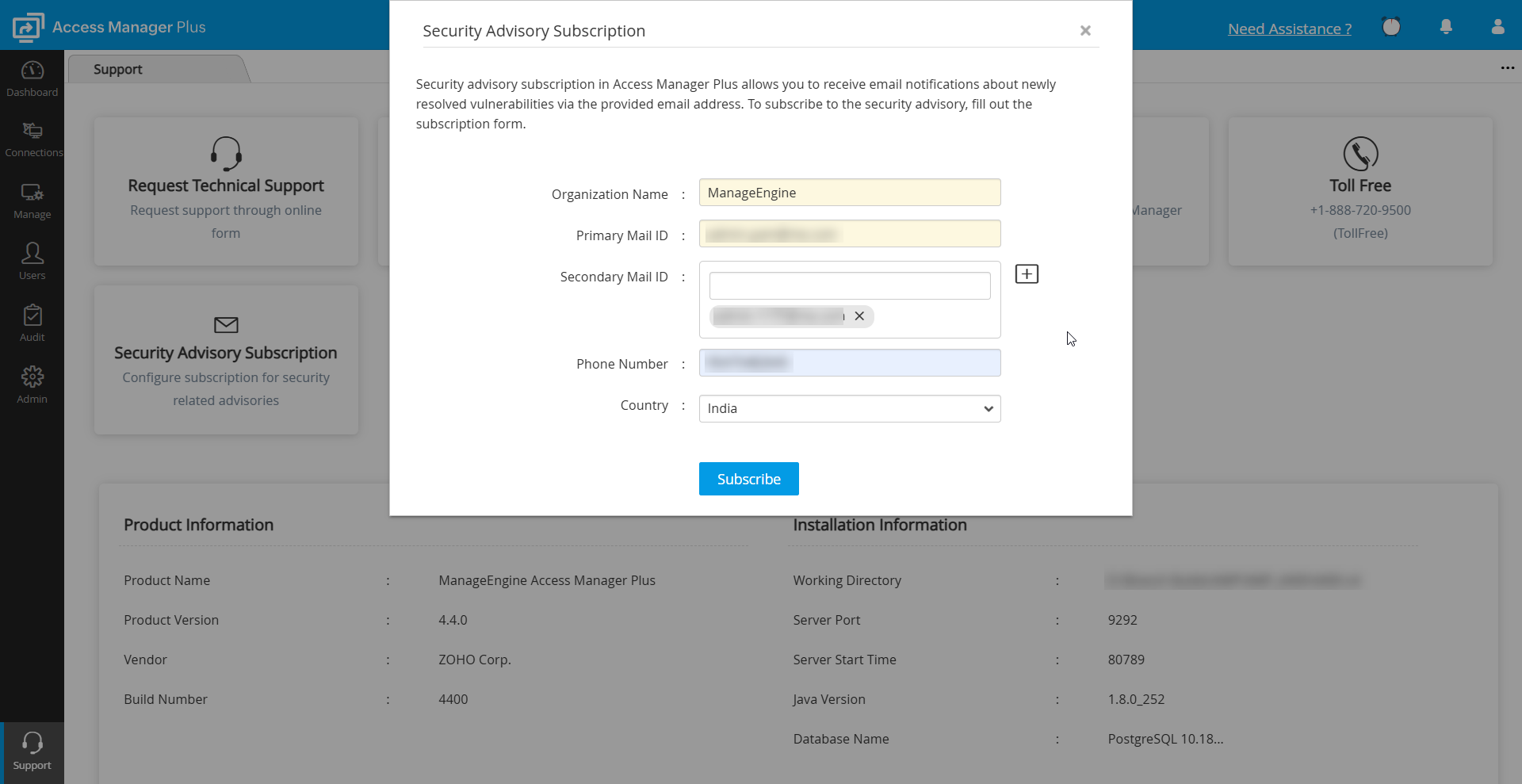Open the Admin section
The width and height of the screenshot is (1522, 784).
point(32,384)
